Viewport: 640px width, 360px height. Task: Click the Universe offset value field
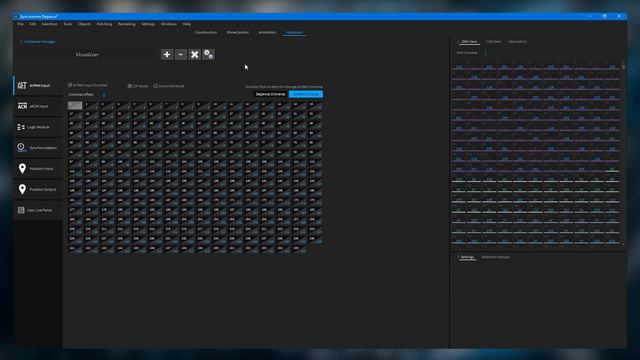[x=104, y=95]
